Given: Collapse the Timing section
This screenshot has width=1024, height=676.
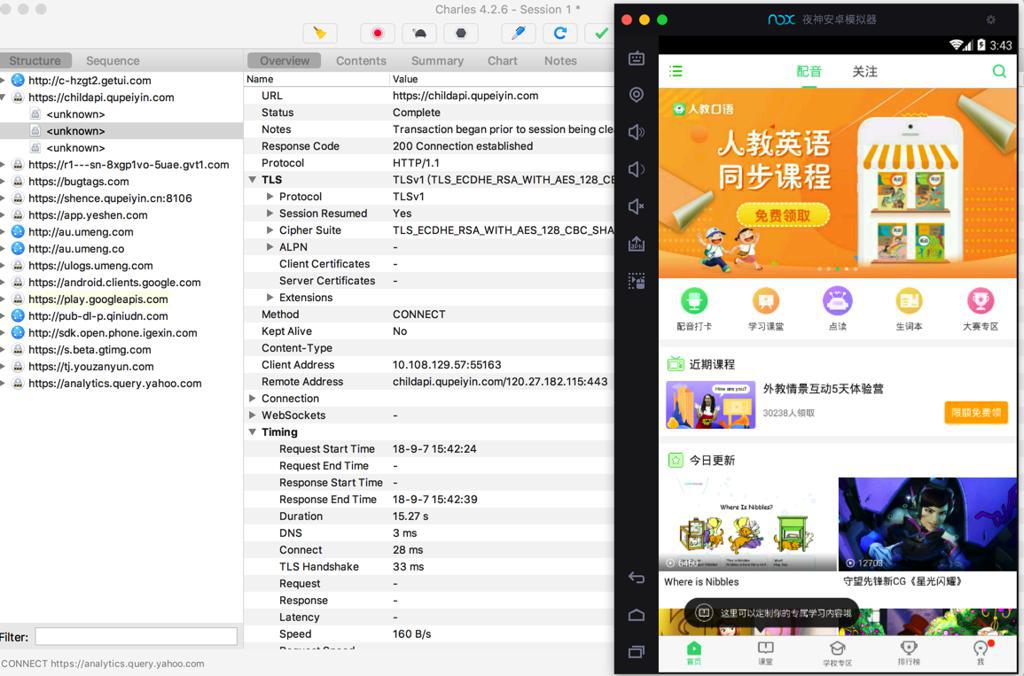Looking at the screenshot, I should pos(253,432).
